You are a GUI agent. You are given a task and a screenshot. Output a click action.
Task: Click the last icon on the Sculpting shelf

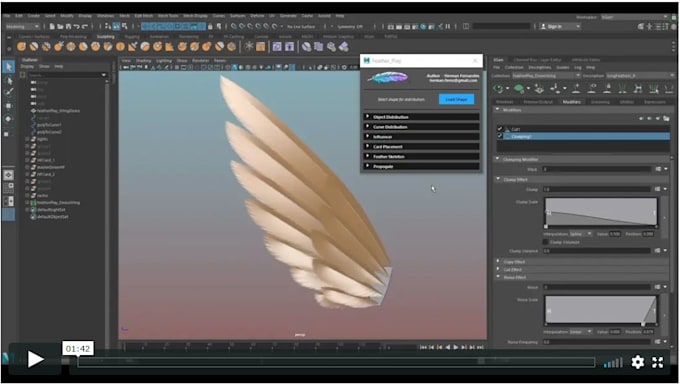point(343,46)
